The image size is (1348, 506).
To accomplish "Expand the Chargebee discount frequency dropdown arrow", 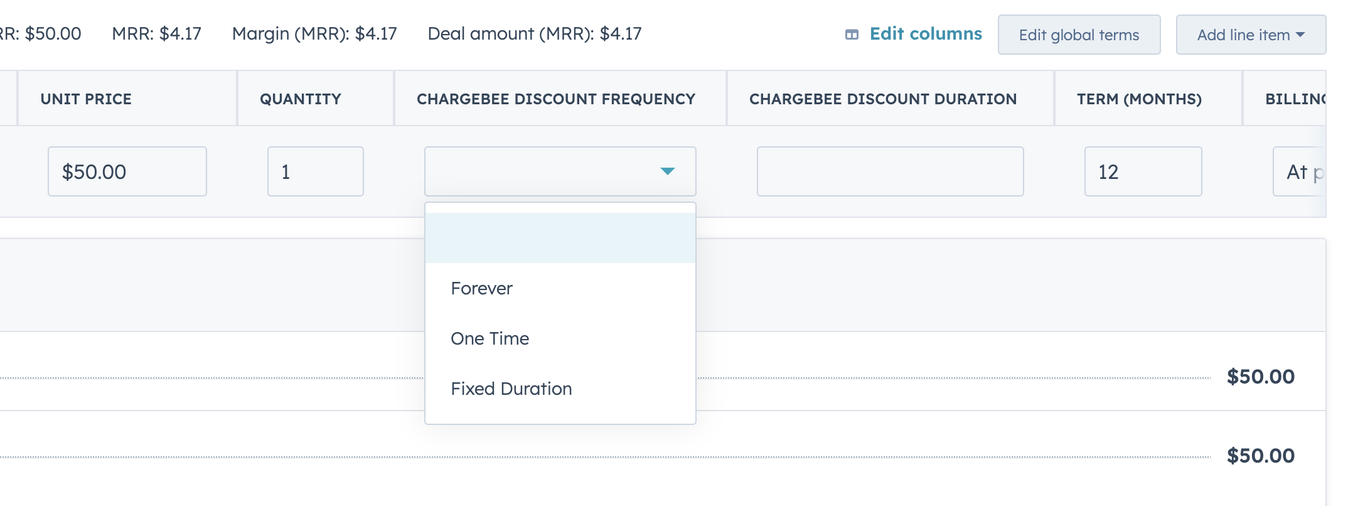I will pyautogui.click(x=667, y=172).
